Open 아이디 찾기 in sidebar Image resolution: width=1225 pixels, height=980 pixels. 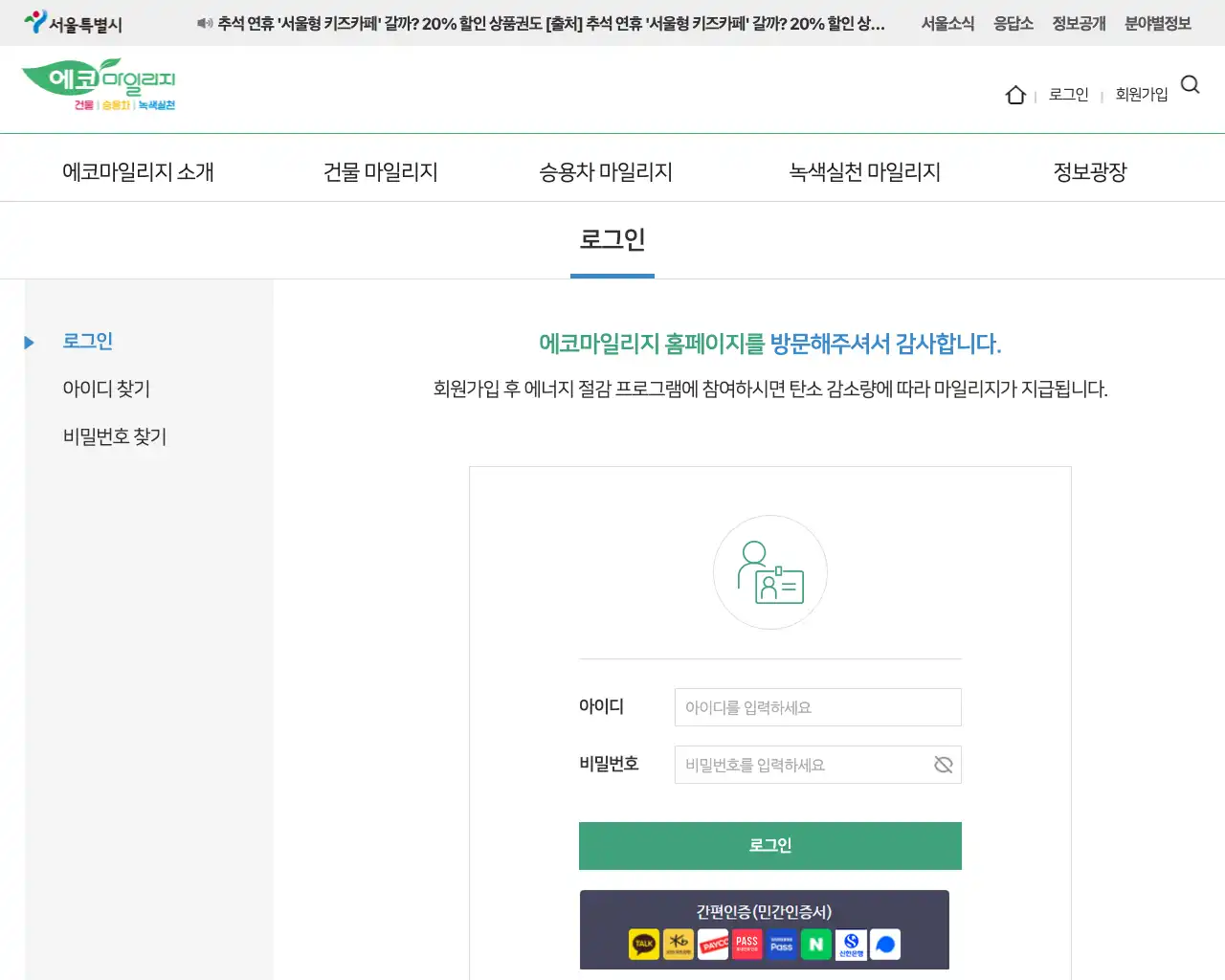point(106,389)
